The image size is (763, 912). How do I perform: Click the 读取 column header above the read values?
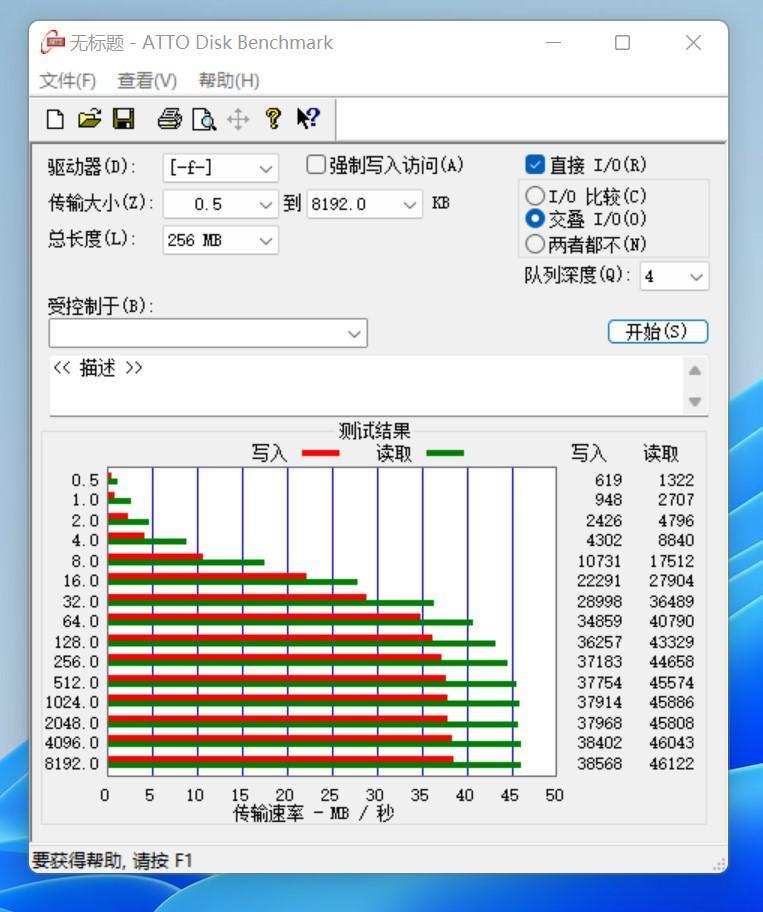point(661,454)
